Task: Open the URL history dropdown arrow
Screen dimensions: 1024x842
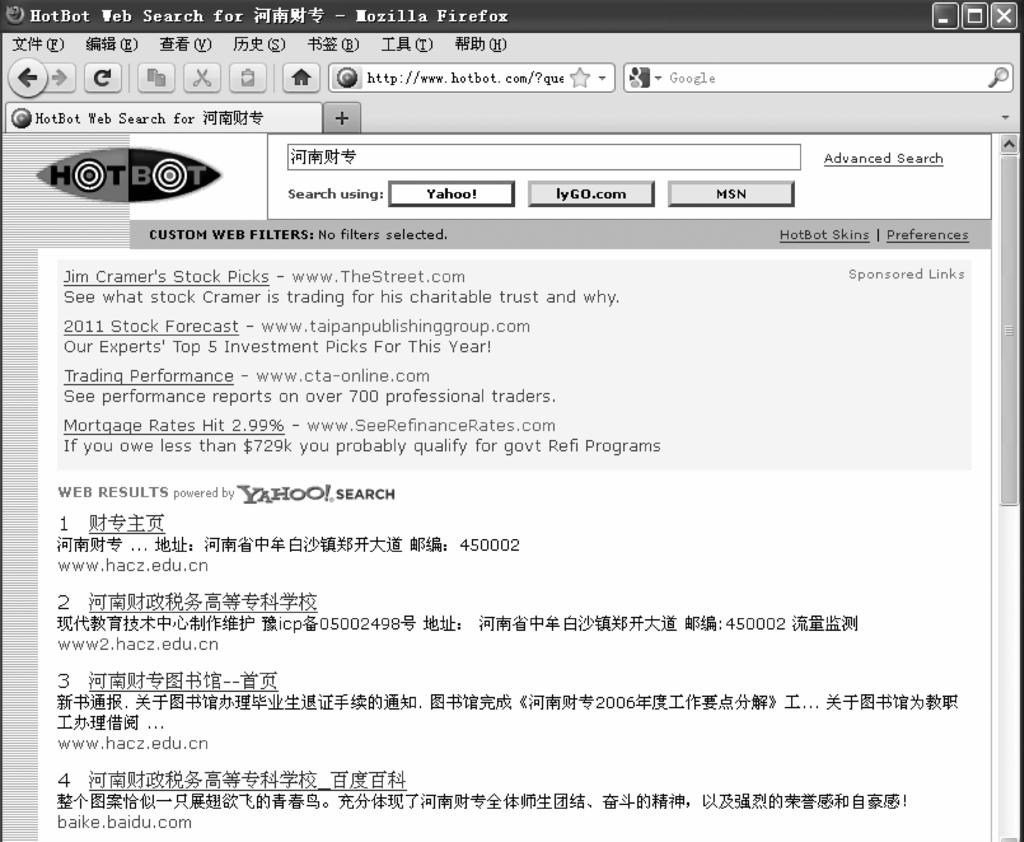Action: pos(602,78)
